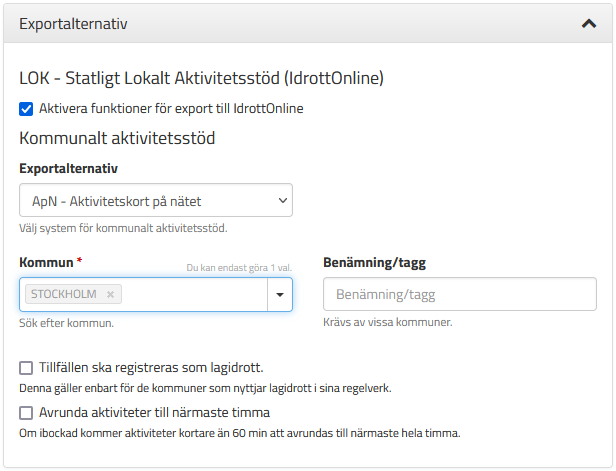Click the Kommun field label

[x=46, y=262]
